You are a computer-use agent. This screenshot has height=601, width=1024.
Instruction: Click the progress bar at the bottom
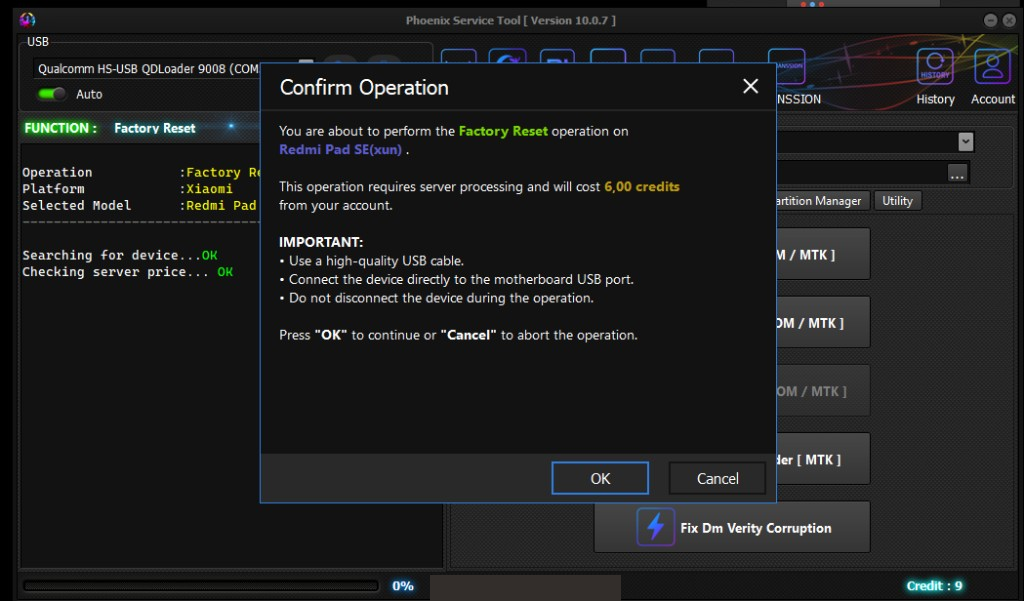tap(200, 585)
